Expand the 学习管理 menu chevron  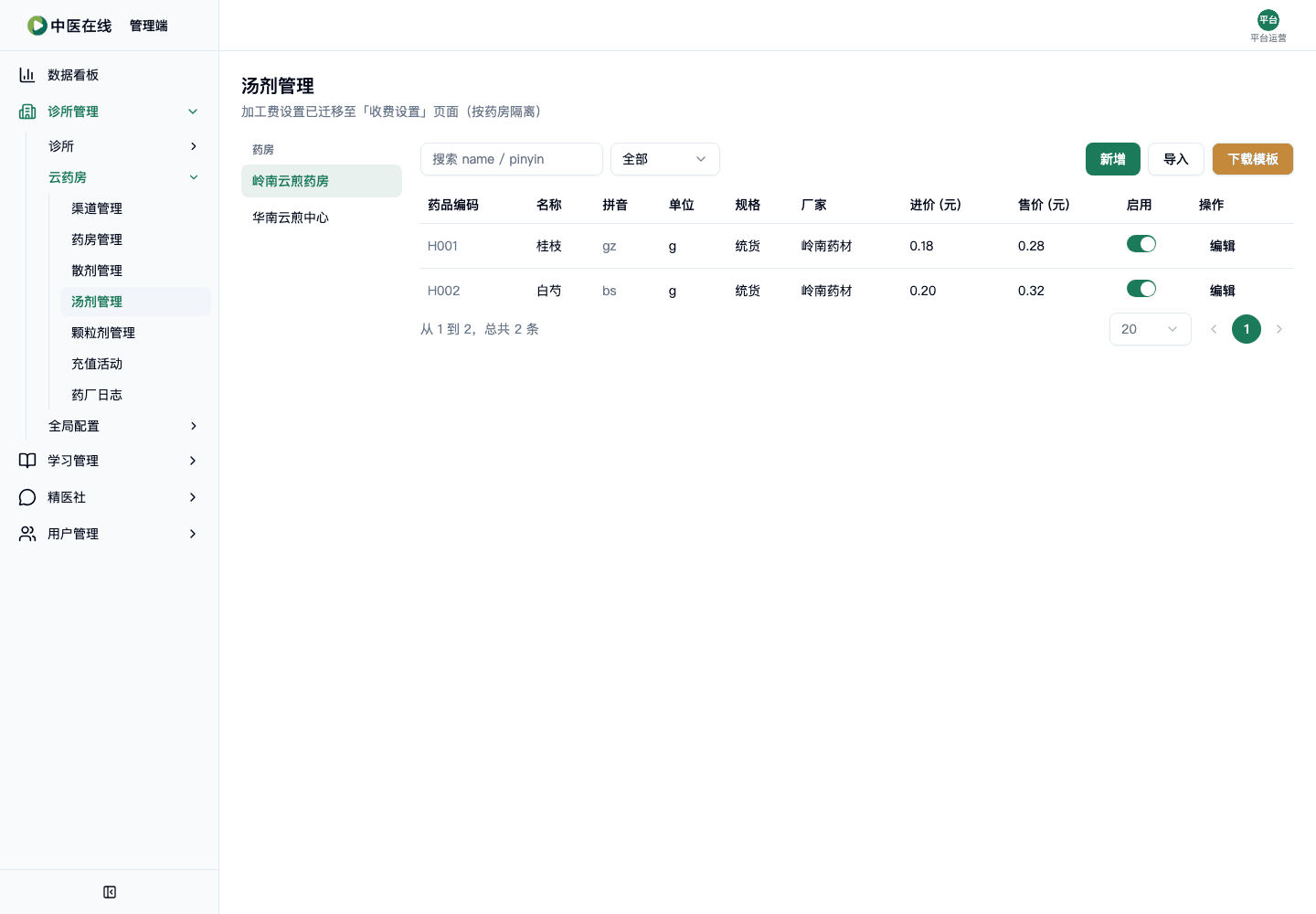click(193, 461)
